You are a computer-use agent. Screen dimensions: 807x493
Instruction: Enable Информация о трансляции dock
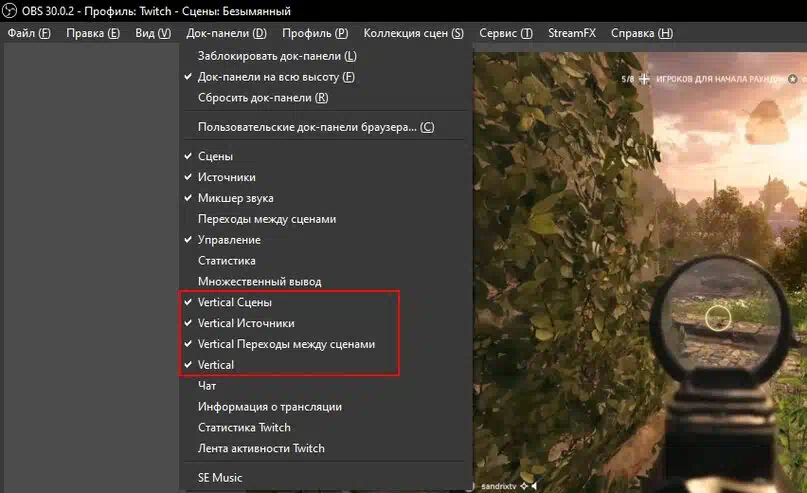pyautogui.click(x=325, y=407)
